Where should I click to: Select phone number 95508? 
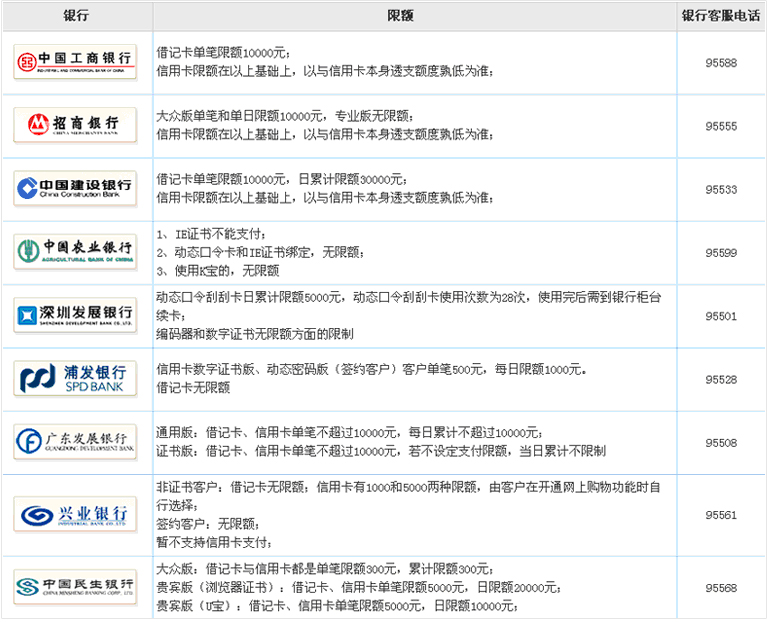point(721,443)
